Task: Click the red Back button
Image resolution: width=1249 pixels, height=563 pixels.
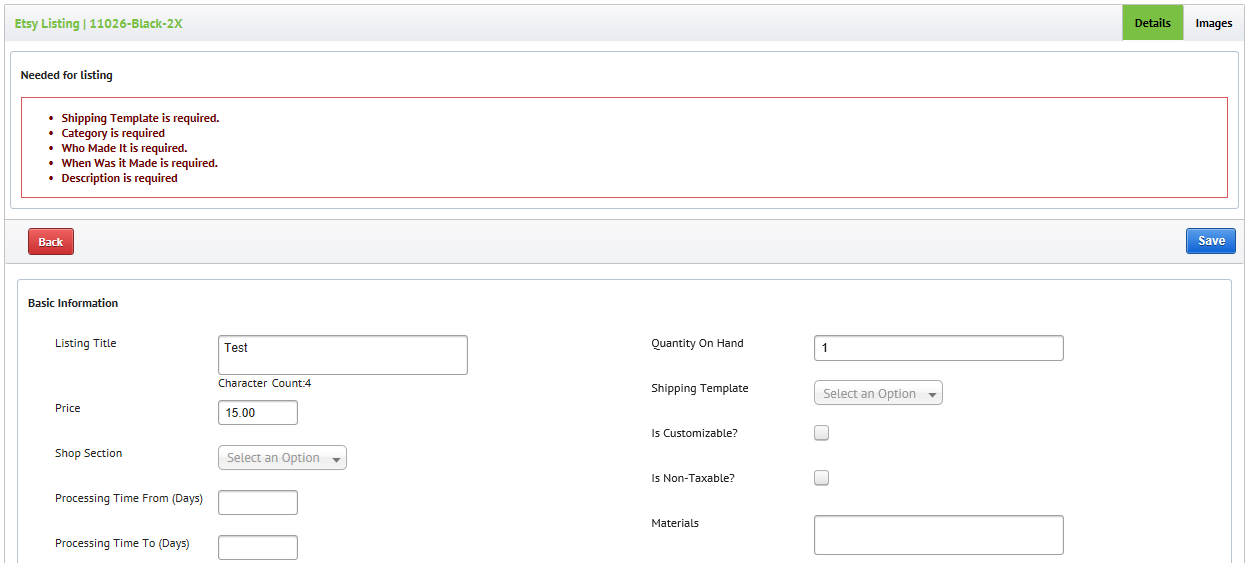Action: (51, 242)
